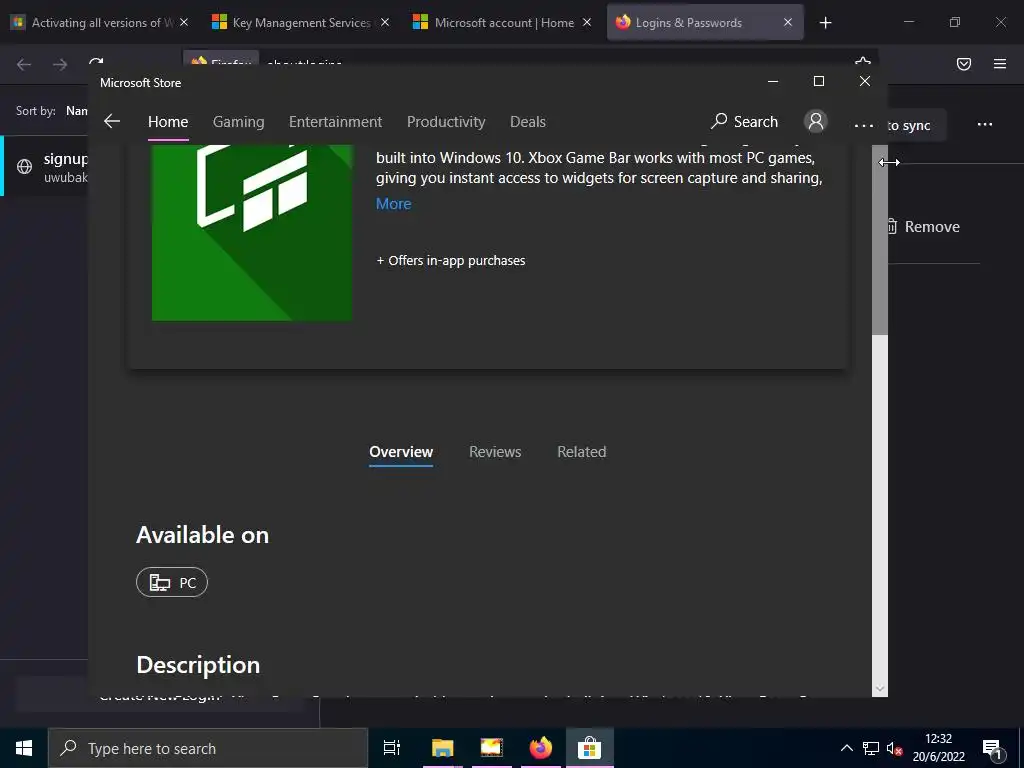The width and height of the screenshot is (1024, 768).
Task: Open Search in Microsoft Store
Action: (x=744, y=121)
